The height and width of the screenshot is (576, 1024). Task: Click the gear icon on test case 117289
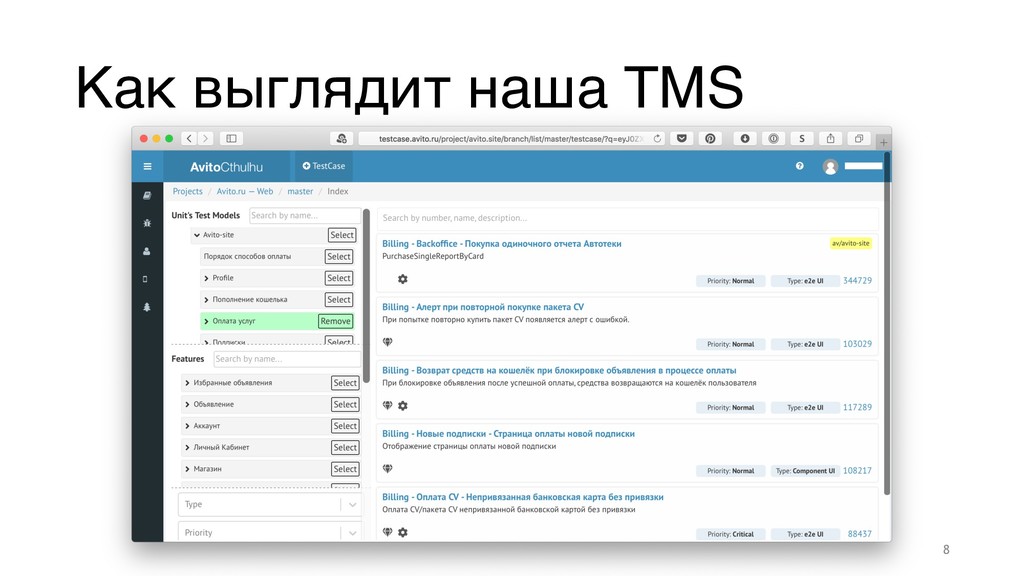point(403,406)
